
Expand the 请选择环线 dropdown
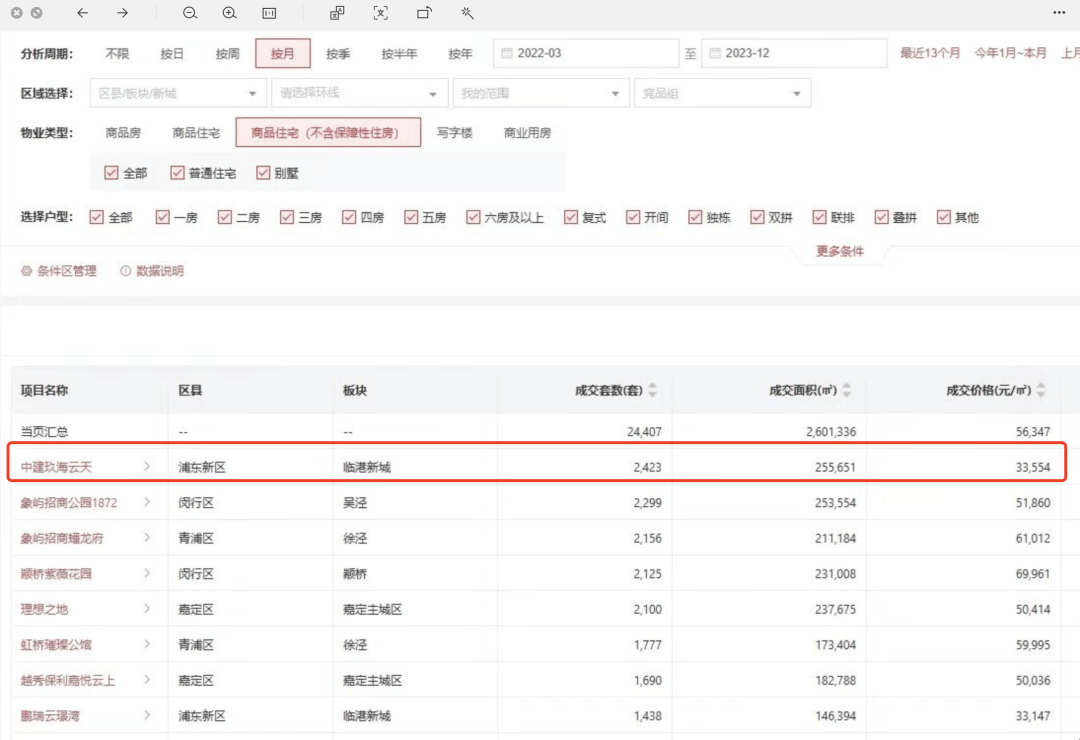(359, 93)
